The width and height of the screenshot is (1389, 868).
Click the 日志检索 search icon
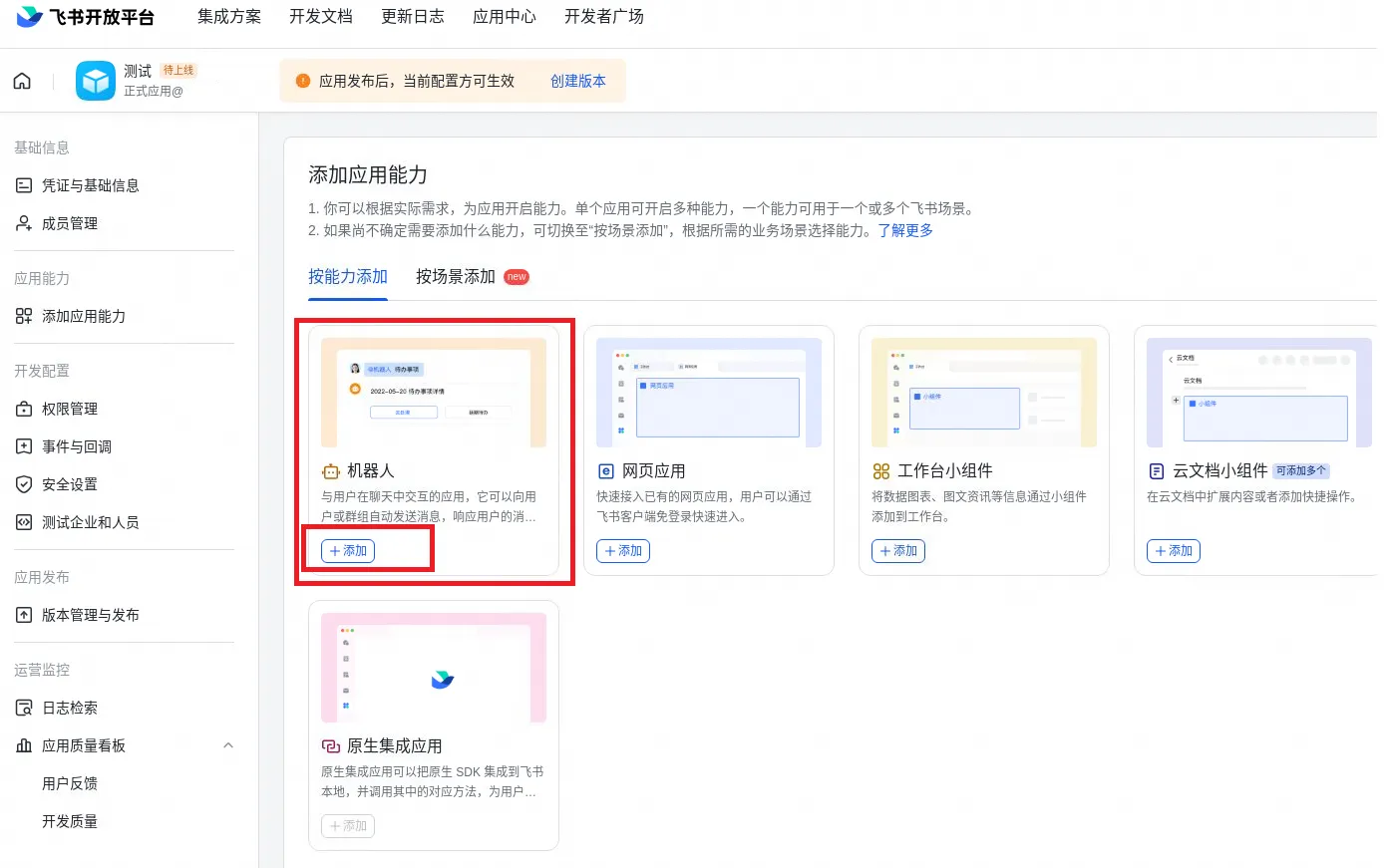(24, 708)
